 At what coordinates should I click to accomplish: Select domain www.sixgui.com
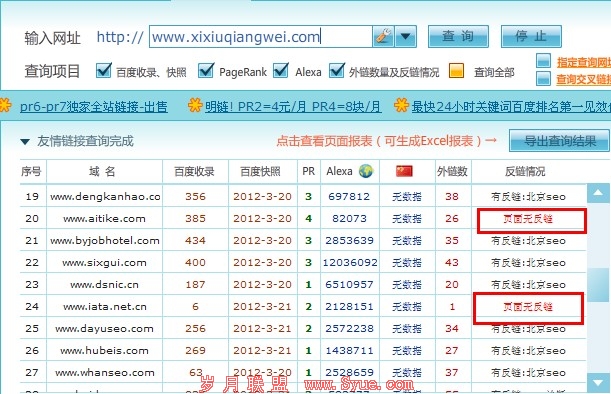pos(104,263)
